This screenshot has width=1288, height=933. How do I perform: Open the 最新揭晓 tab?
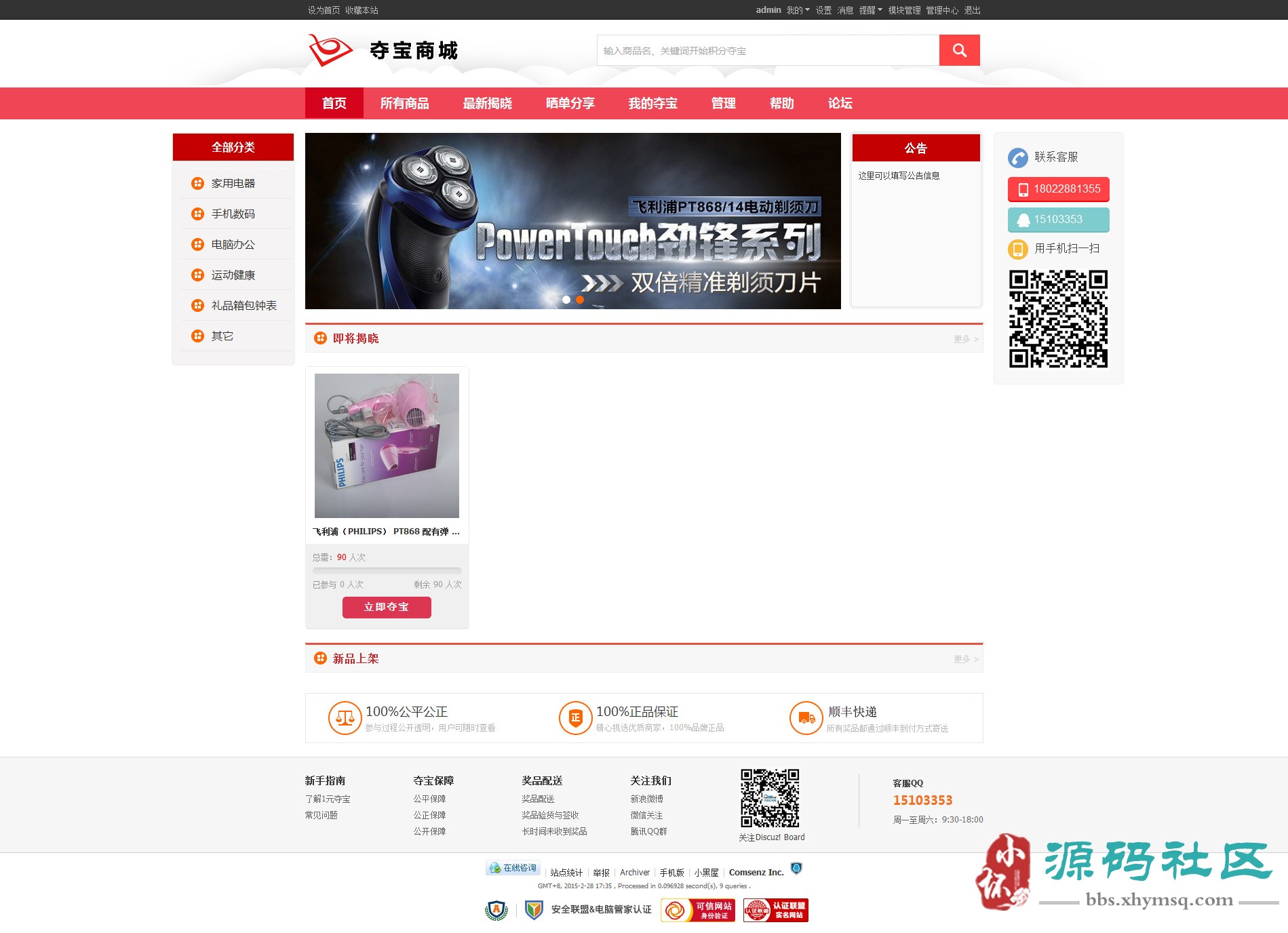coord(487,103)
